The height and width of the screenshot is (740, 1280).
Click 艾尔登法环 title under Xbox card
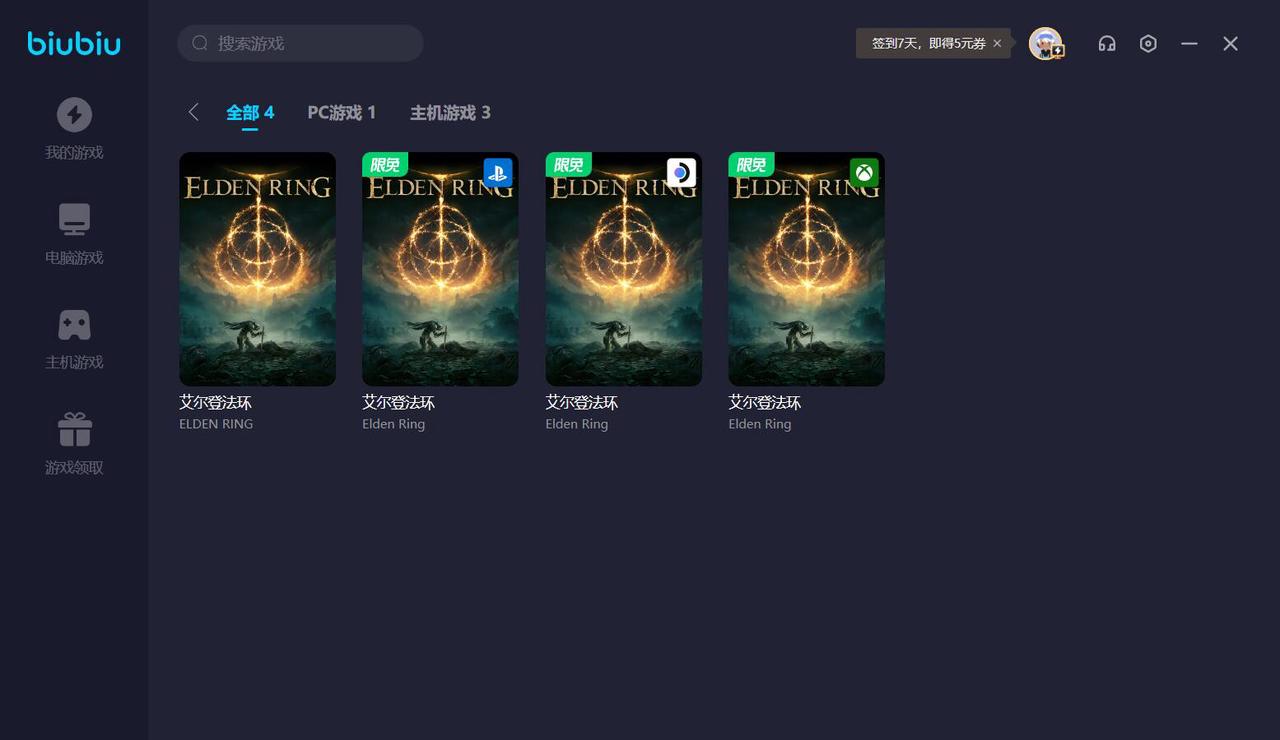(764, 402)
